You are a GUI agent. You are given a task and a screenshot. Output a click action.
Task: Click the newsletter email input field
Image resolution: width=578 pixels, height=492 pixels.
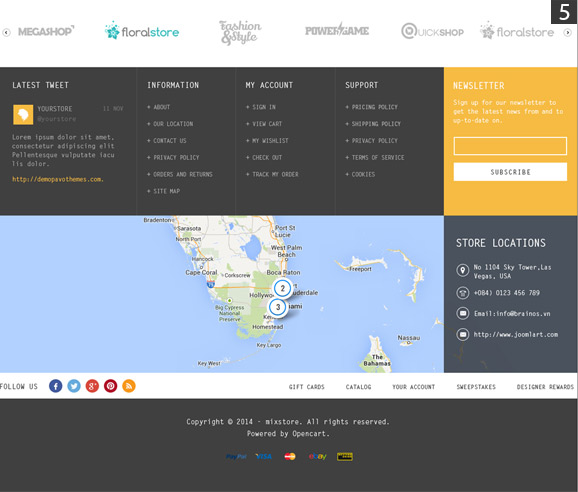[510, 146]
